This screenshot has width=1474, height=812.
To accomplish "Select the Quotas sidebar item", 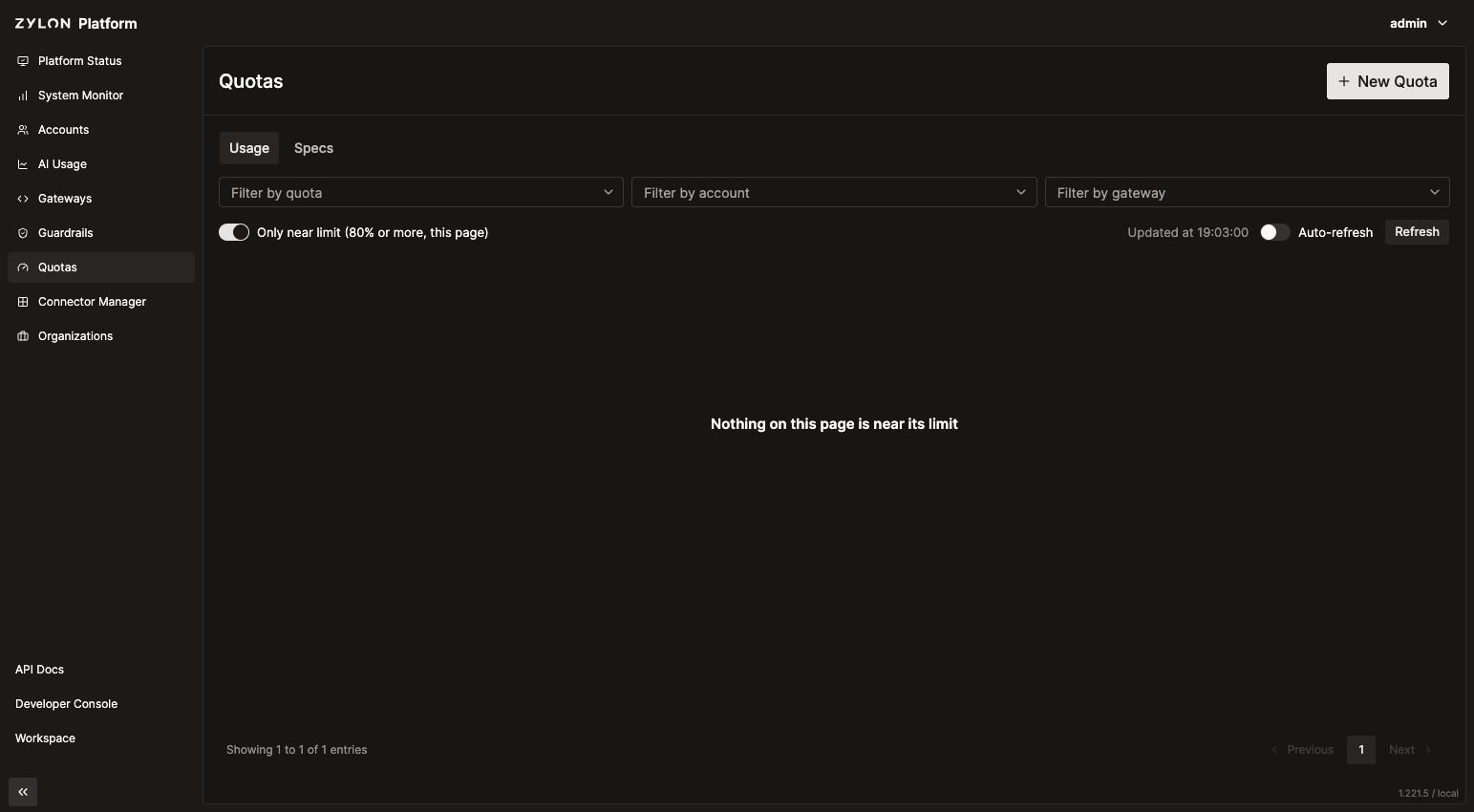I will 101,267.
